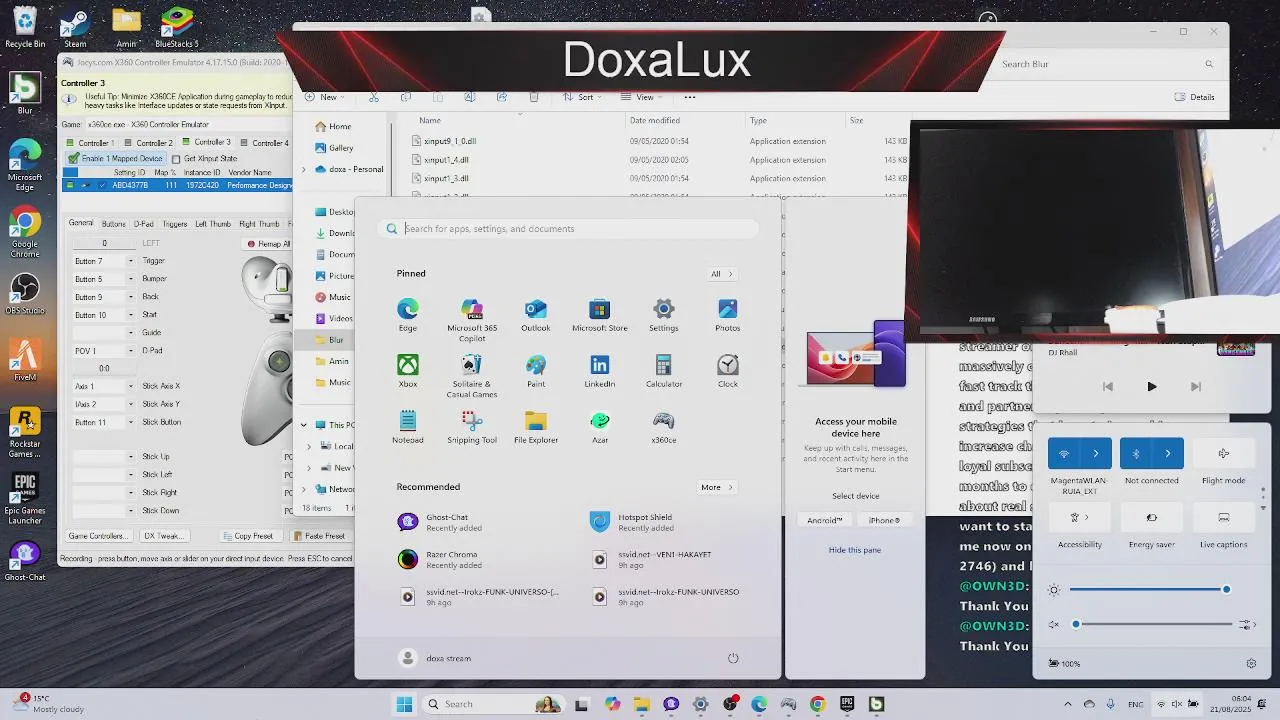
Task: Expand Bluetooth devices list arrow
Action: [1168, 453]
